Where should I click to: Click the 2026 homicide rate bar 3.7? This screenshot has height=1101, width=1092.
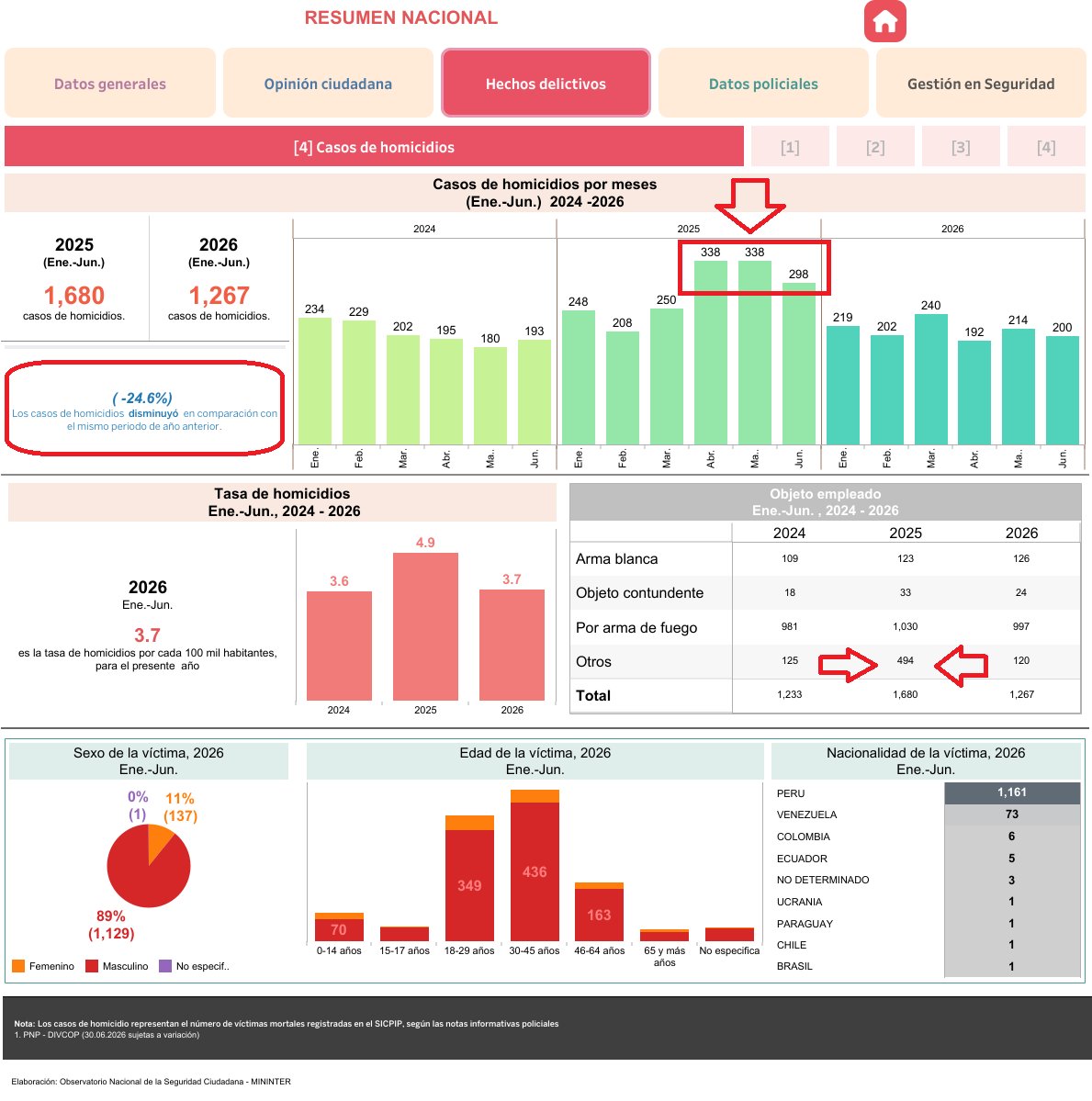(512, 645)
